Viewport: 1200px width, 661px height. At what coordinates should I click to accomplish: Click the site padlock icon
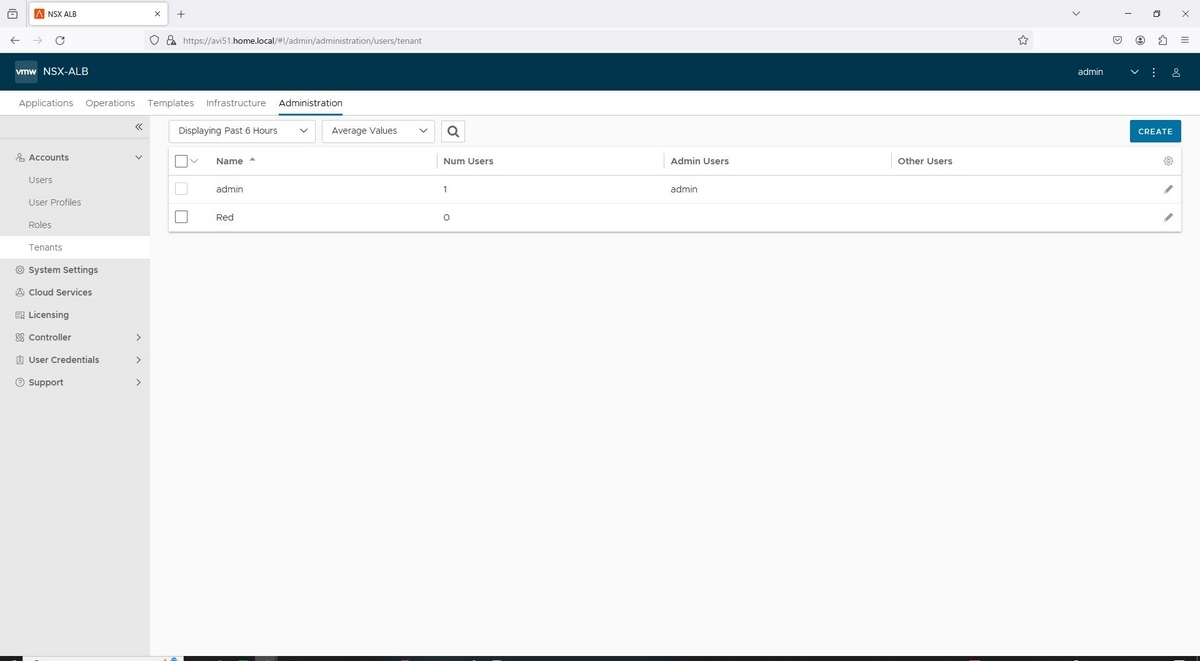[171, 40]
